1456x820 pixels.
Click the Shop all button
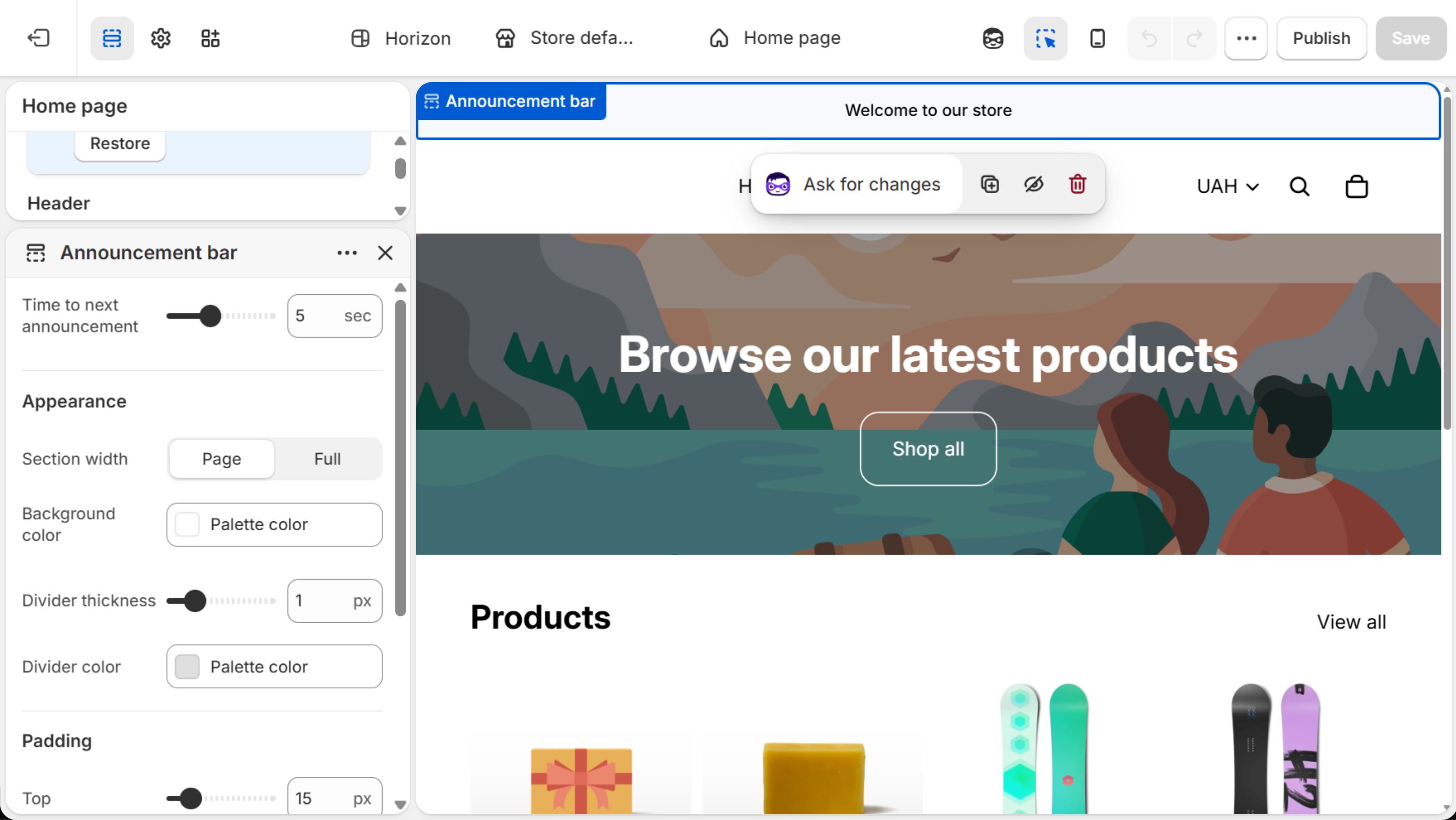click(928, 449)
